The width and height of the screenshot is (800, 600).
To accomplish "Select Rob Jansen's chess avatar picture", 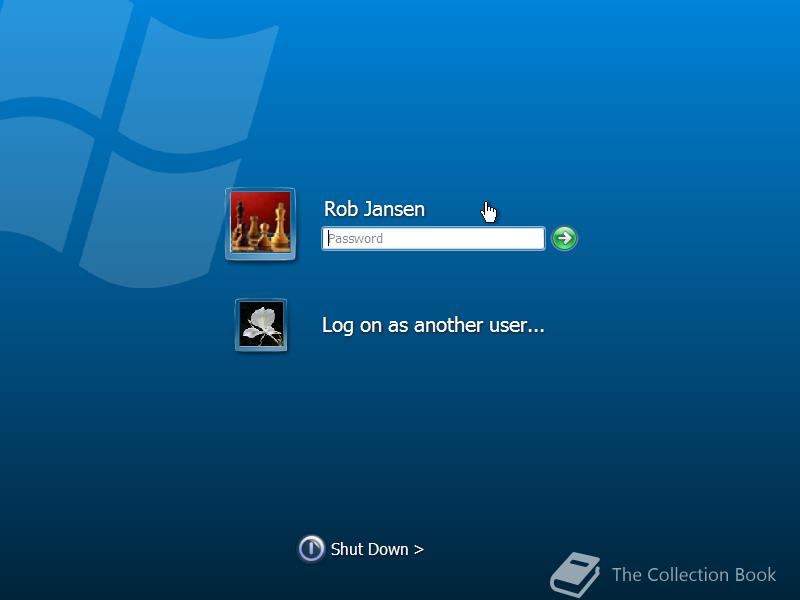I will (x=261, y=224).
